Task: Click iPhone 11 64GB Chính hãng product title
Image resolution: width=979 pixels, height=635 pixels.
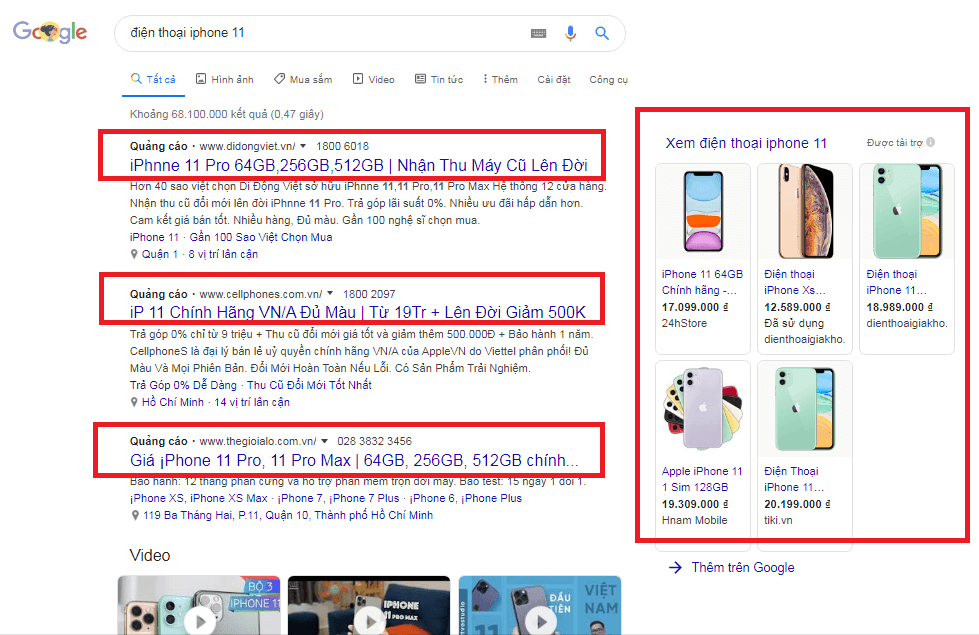Action: click(x=702, y=282)
